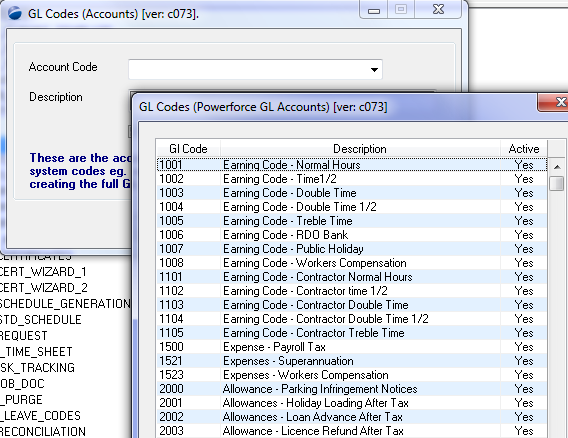Select row Allowances - Loan Advance After Tax

point(352,417)
